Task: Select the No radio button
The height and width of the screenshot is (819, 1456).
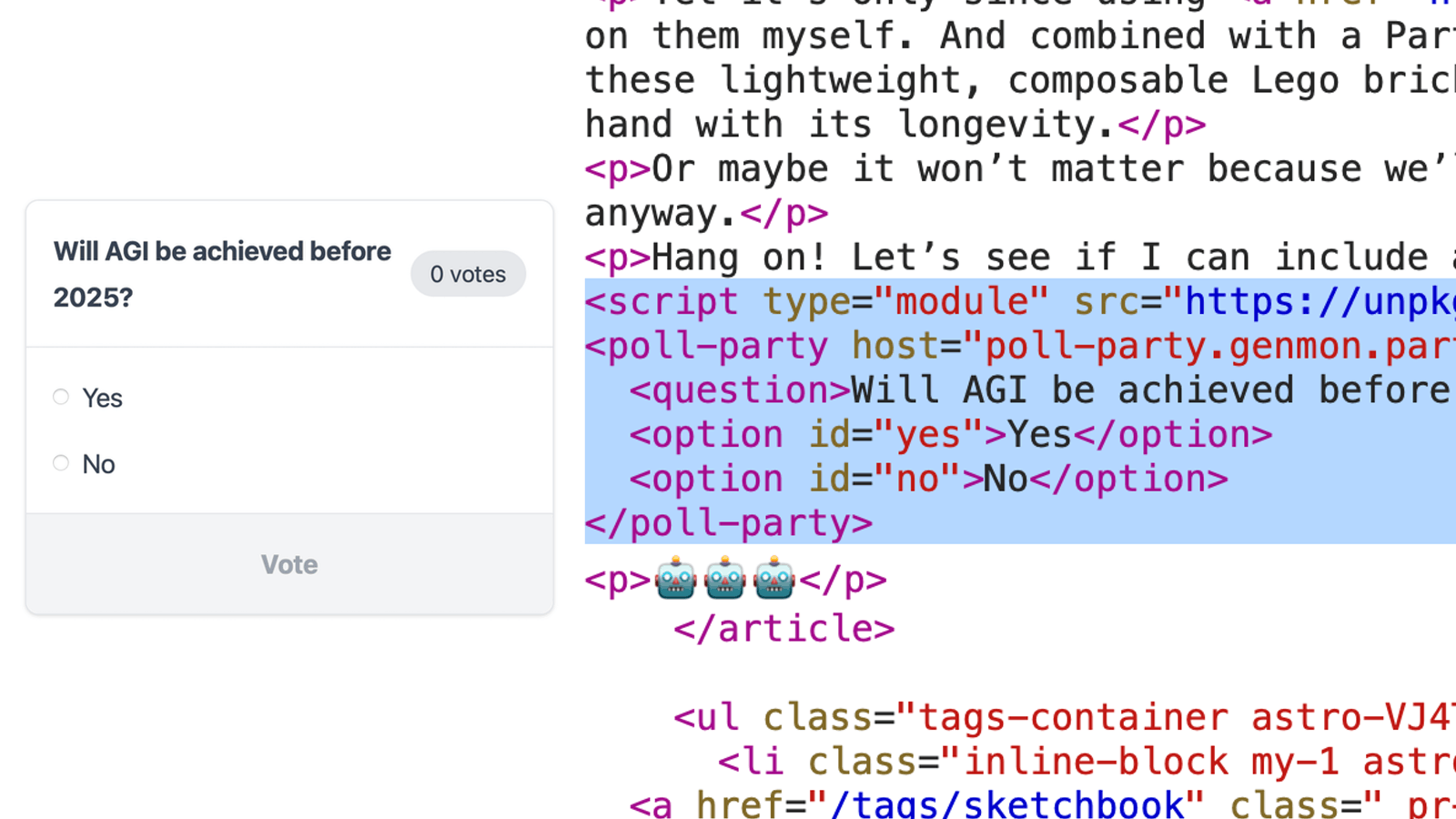Action: [x=61, y=463]
